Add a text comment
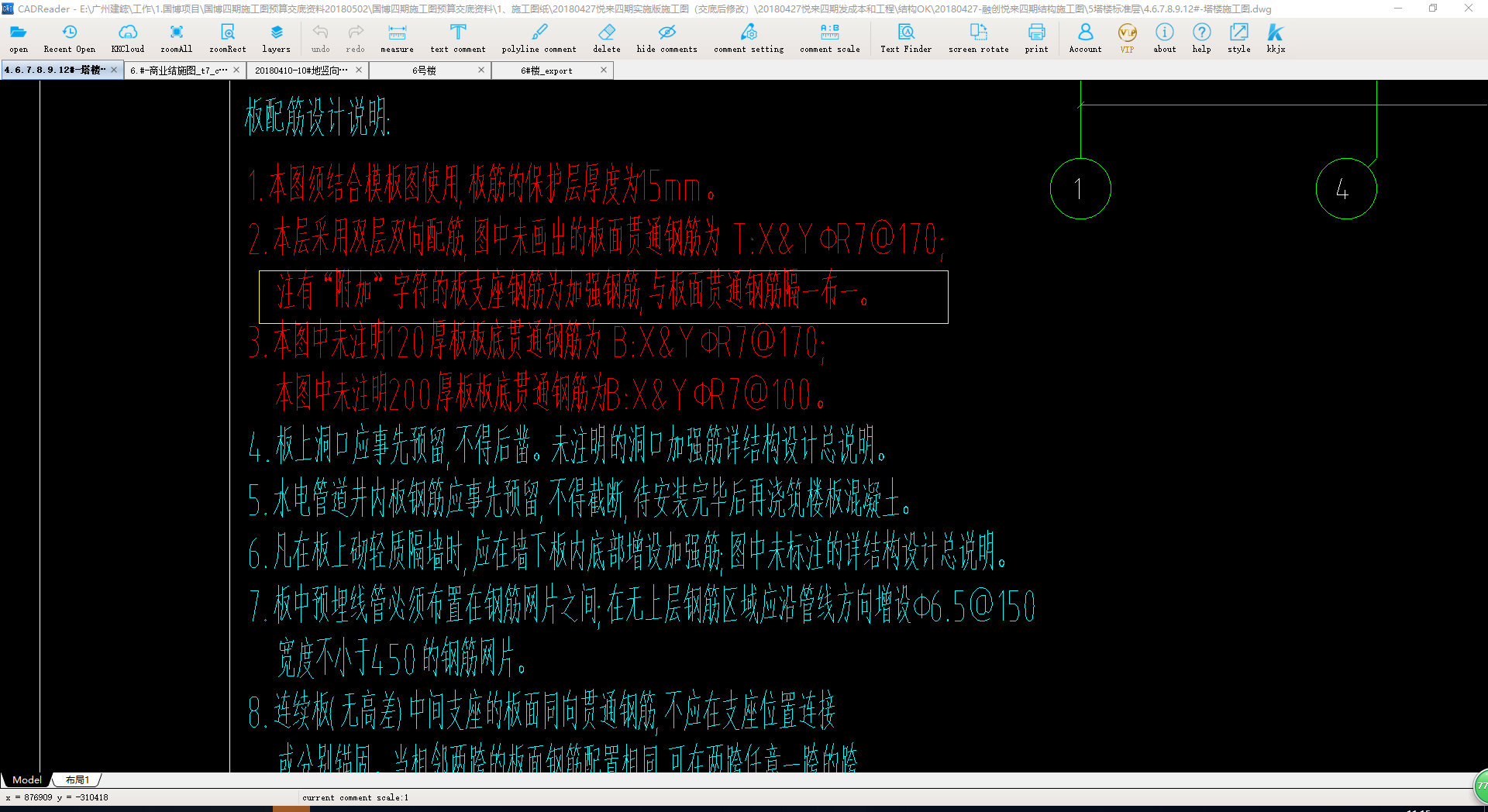The height and width of the screenshot is (812, 1488). [458, 38]
